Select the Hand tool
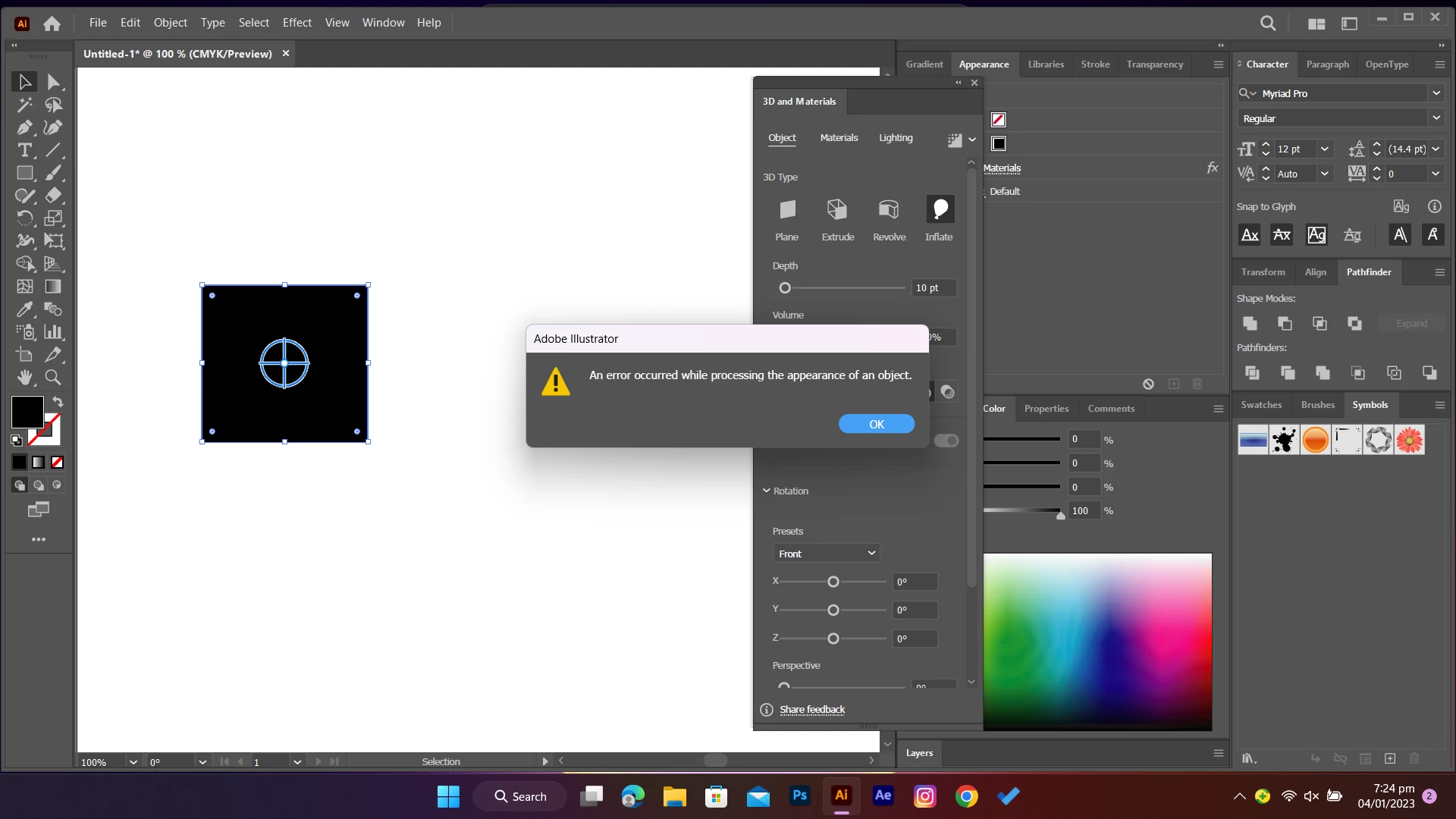The image size is (1456, 819). pos(24,378)
